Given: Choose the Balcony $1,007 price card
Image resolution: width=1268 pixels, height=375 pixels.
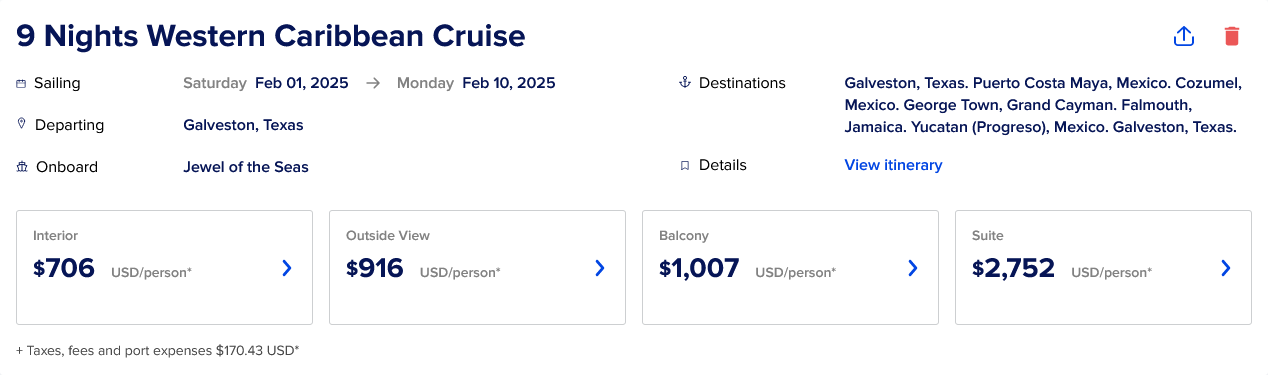Looking at the screenshot, I should tap(791, 267).
